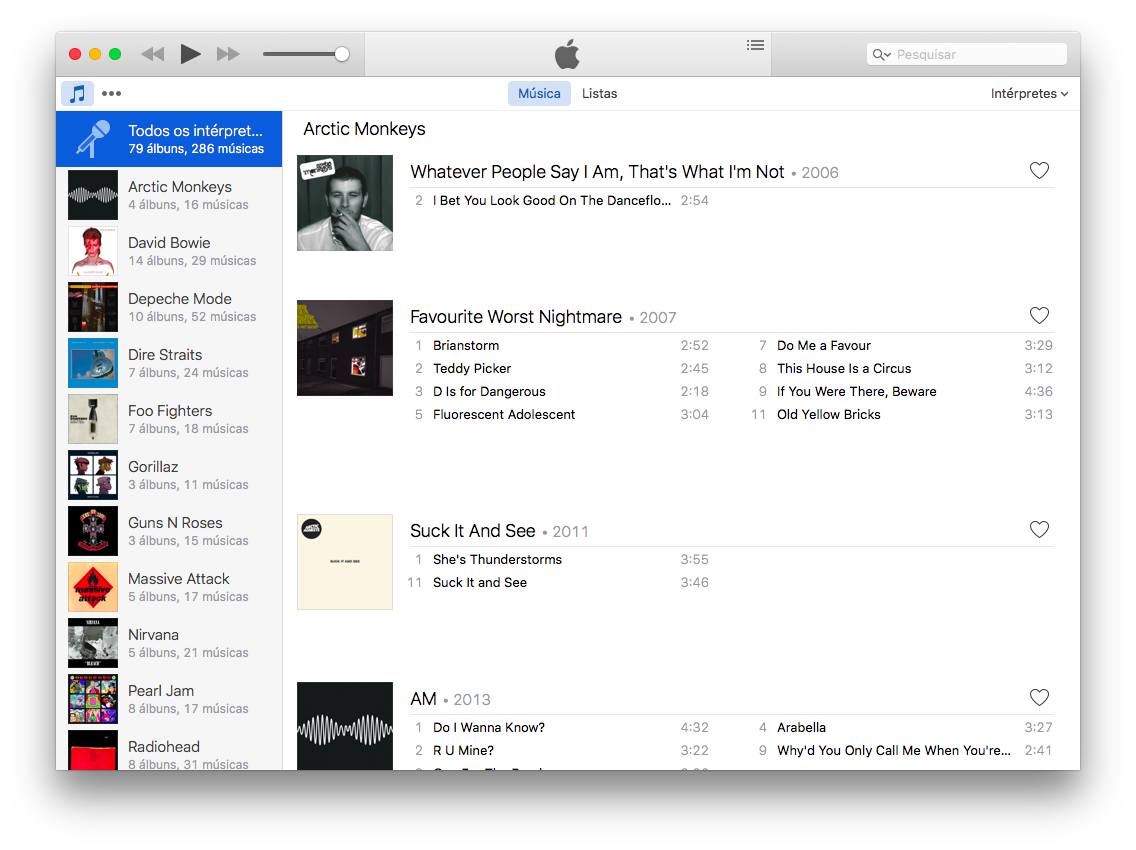The width and height of the screenshot is (1136, 850).
Task: Click the Guns N Roses cross thumbnail
Action: coord(93,531)
